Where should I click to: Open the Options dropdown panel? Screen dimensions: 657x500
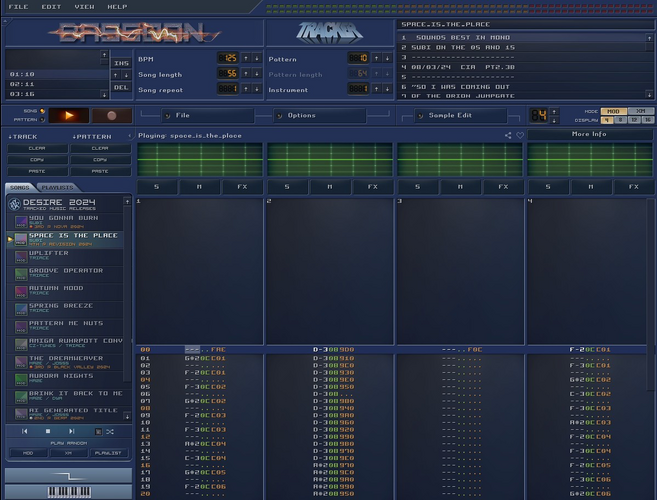(x=319, y=115)
